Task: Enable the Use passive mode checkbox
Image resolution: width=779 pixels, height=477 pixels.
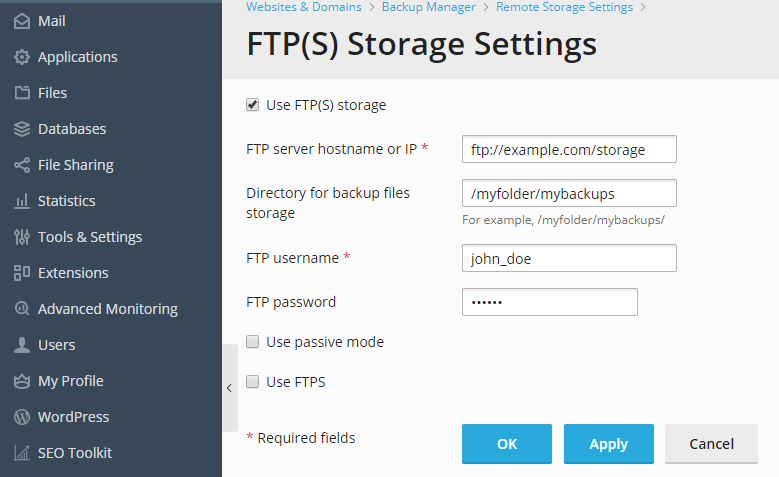Action: coord(253,342)
